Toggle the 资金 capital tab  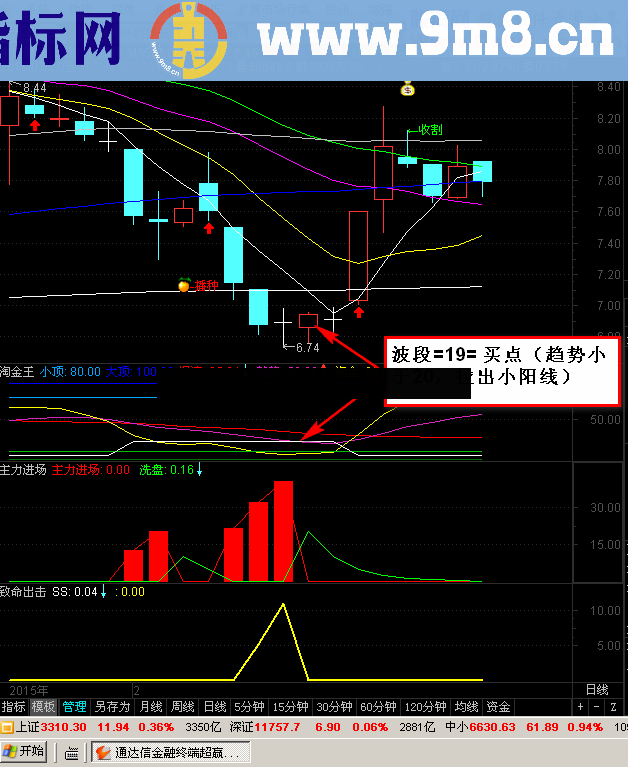(498, 706)
